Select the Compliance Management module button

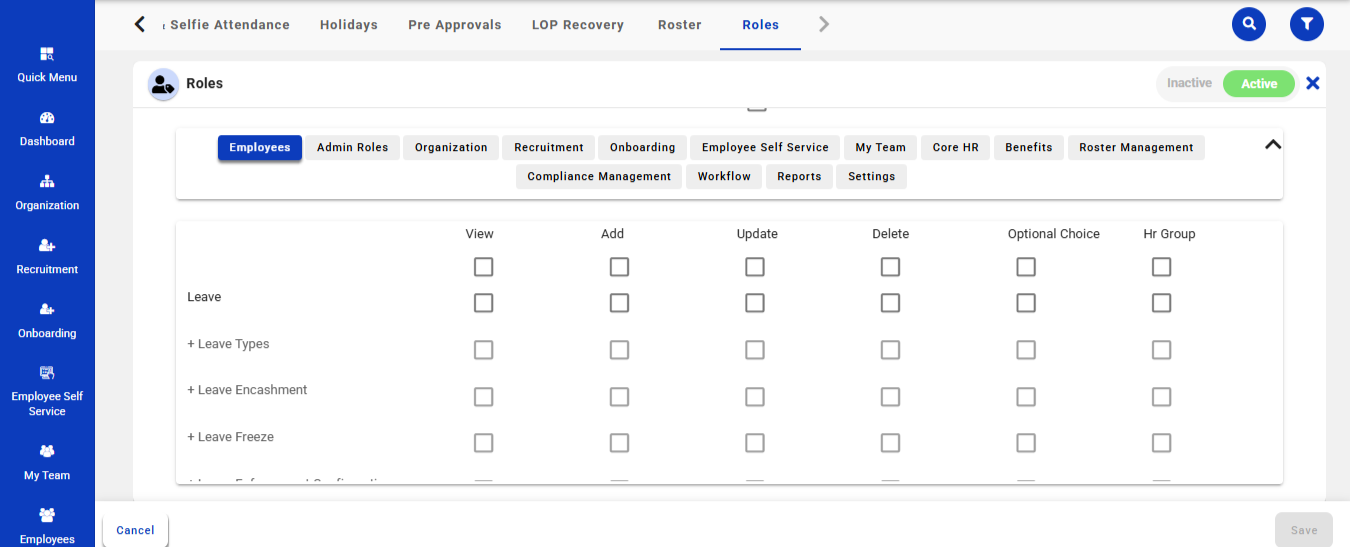(599, 177)
